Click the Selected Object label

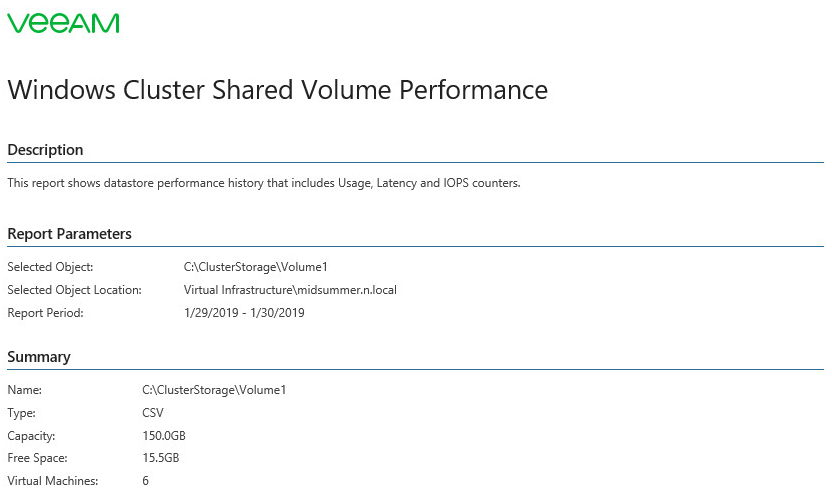click(50, 267)
